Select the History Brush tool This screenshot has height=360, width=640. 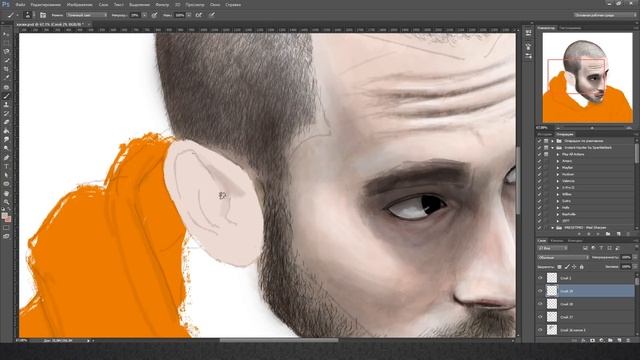point(6,113)
